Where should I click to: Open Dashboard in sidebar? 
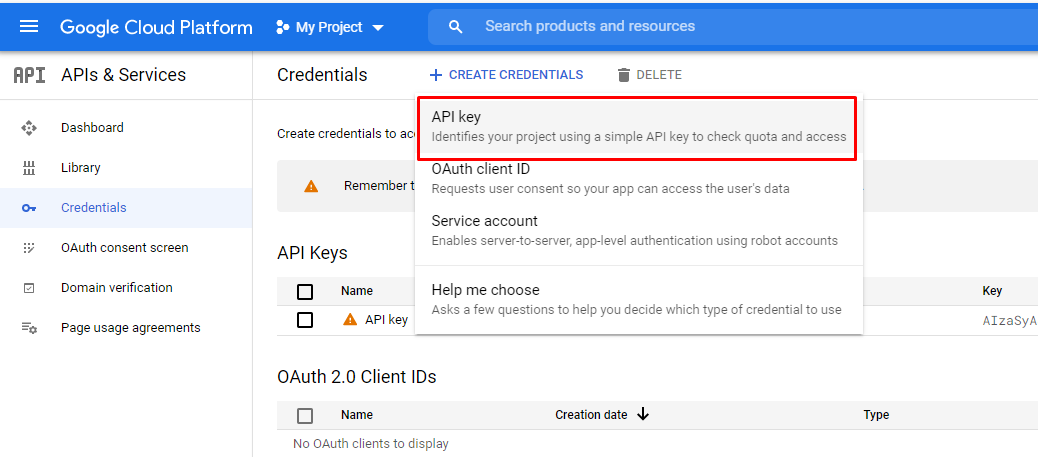126,128
